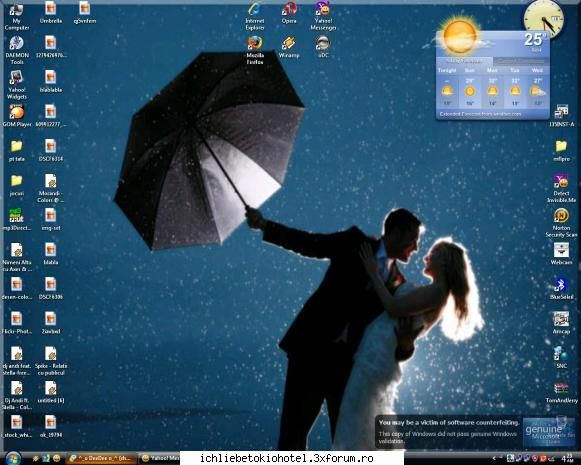Open the 'pt tata' folder

click(x=17, y=151)
